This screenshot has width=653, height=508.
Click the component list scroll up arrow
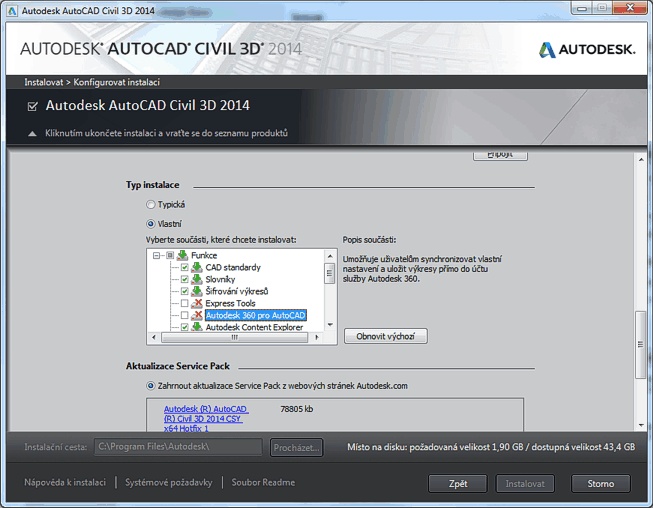pos(330,256)
